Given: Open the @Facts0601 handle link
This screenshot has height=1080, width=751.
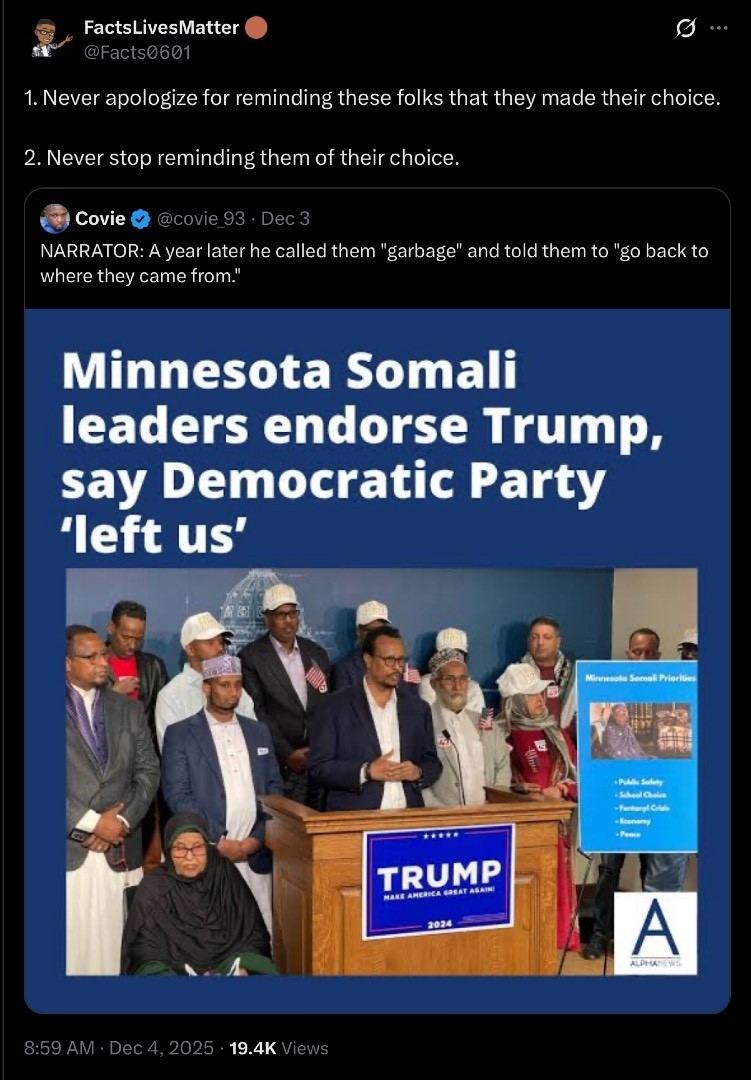Looking at the screenshot, I should [137, 52].
